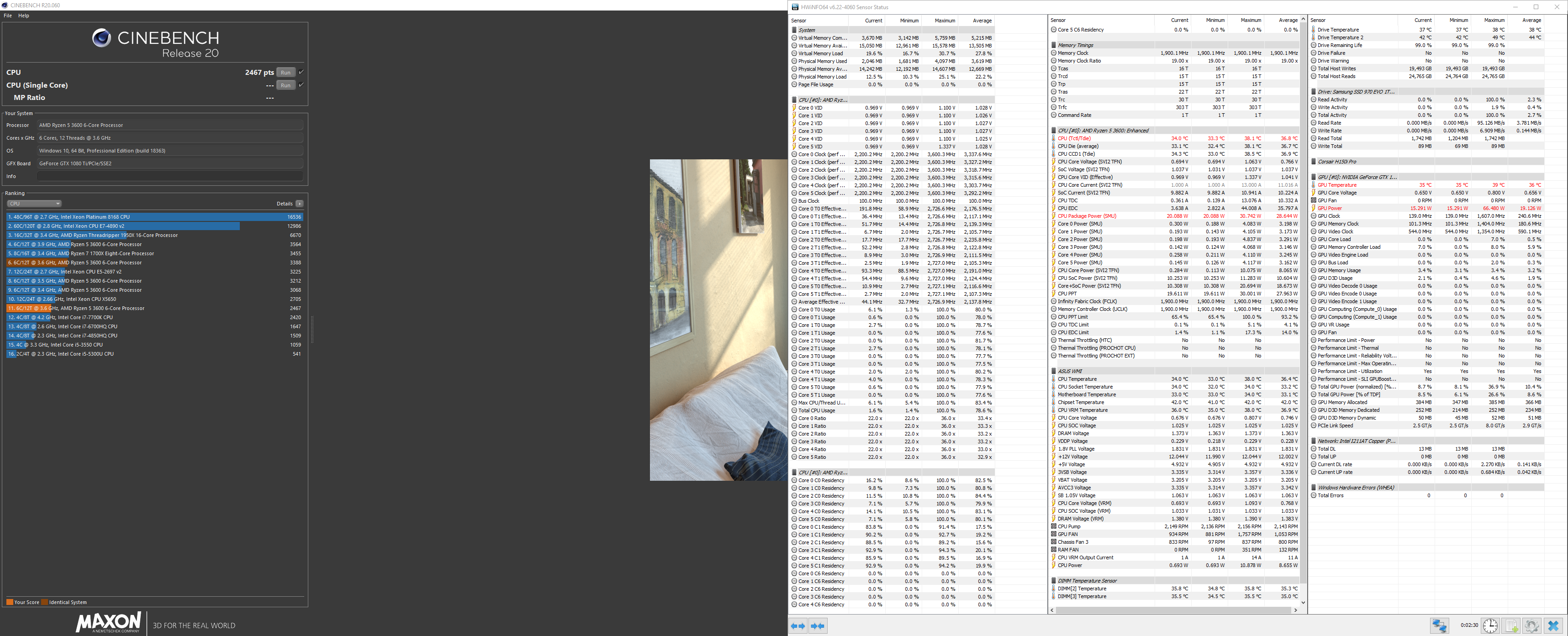Toggle the CPU Single Core test checkmark

point(301,84)
